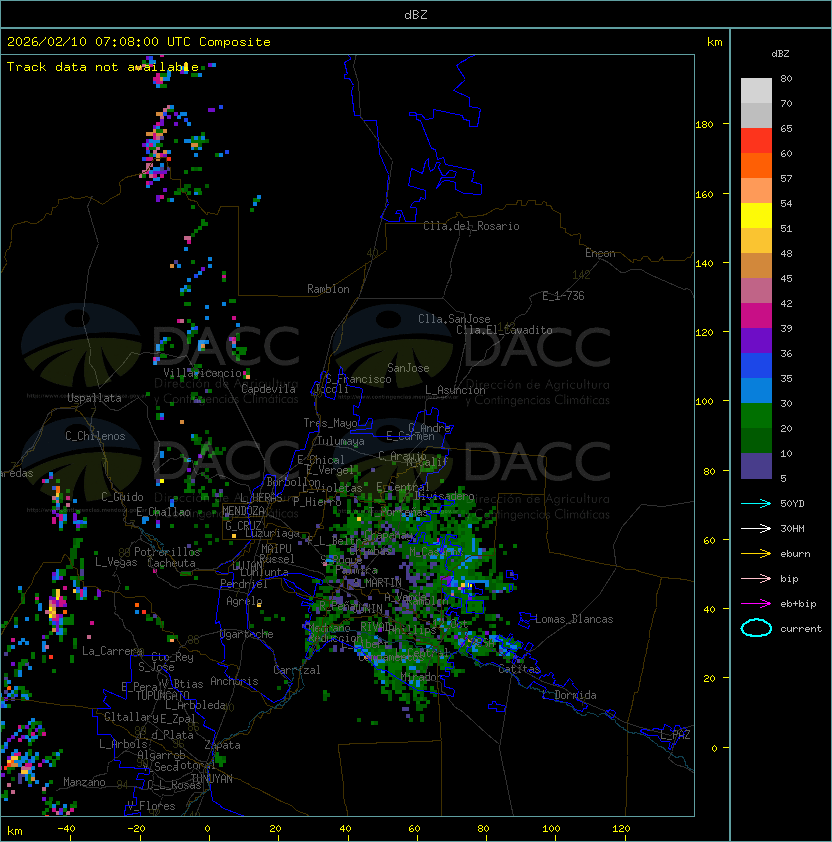This screenshot has height=842, width=832.
Task: Click the SanJose map label
Action: pyautogui.click(x=408, y=368)
